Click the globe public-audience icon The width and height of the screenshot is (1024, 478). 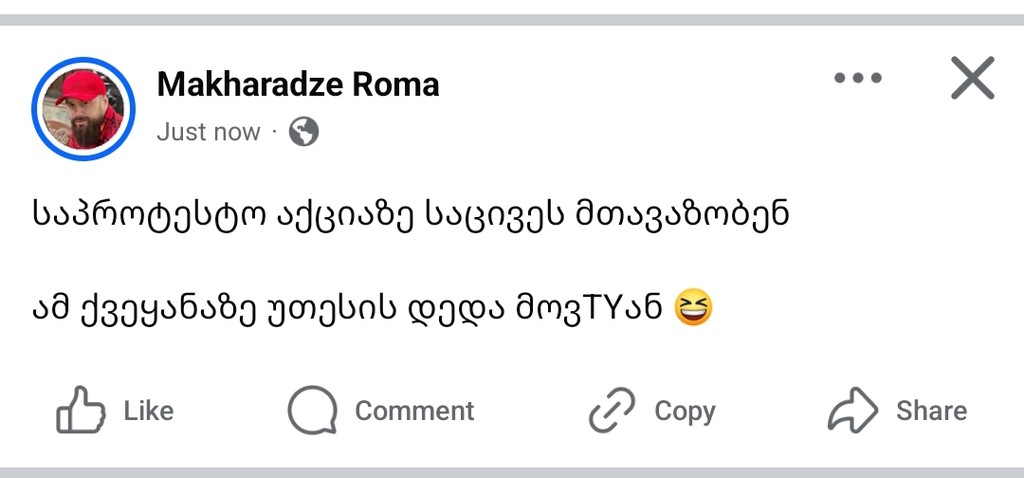point(304,132)
